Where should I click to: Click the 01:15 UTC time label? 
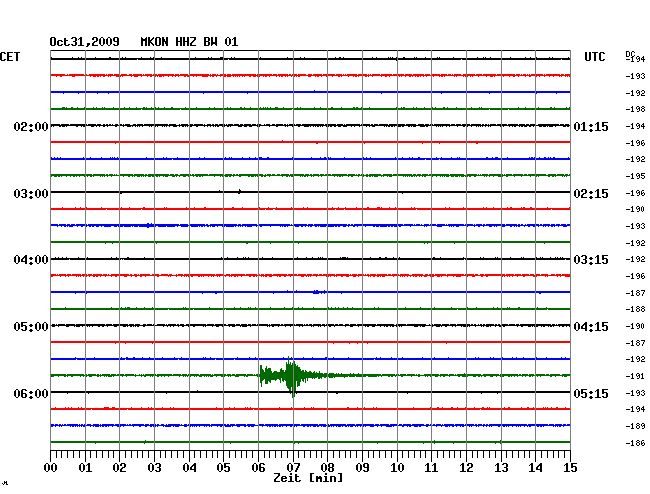[591, 126]
